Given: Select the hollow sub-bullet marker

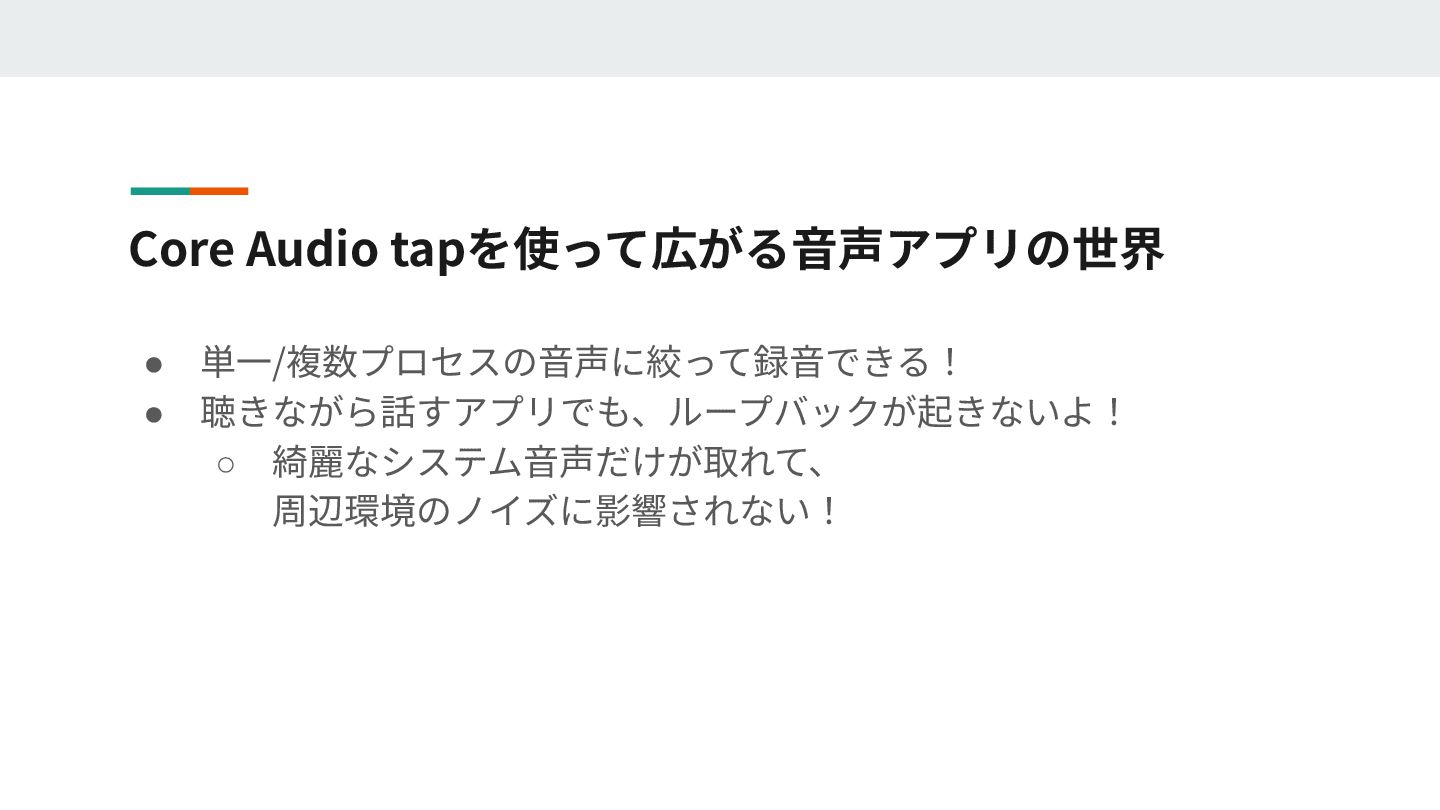Looking at the screenshot, I should pyautogui.click(x=226, y=464).
